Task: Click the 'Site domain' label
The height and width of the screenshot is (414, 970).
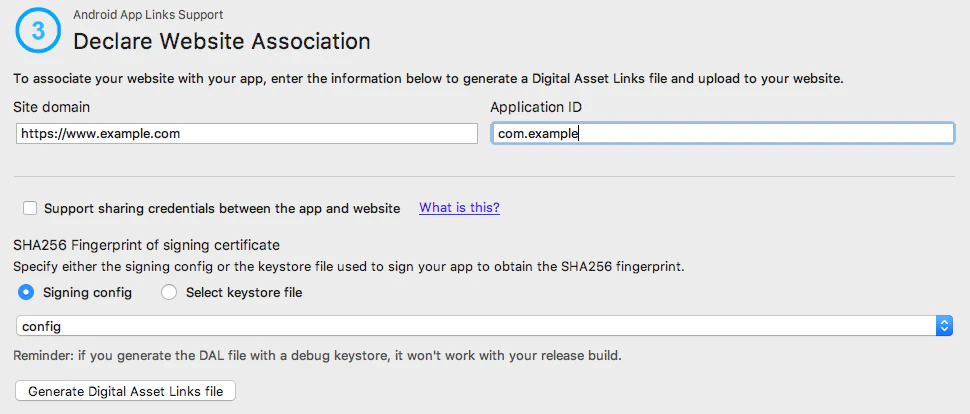Action: point(51,107)
